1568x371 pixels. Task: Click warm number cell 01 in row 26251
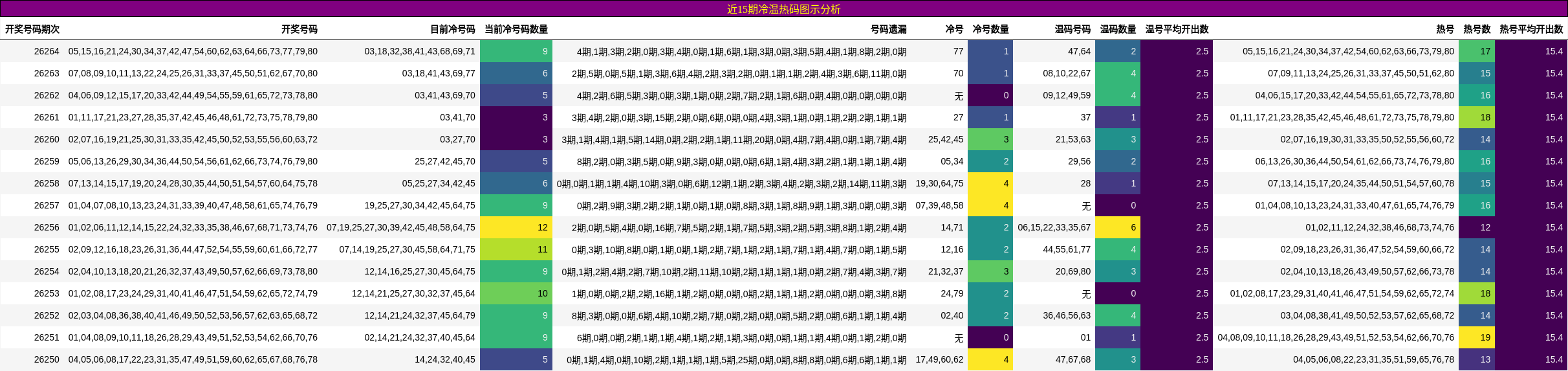coord(1085,337)
